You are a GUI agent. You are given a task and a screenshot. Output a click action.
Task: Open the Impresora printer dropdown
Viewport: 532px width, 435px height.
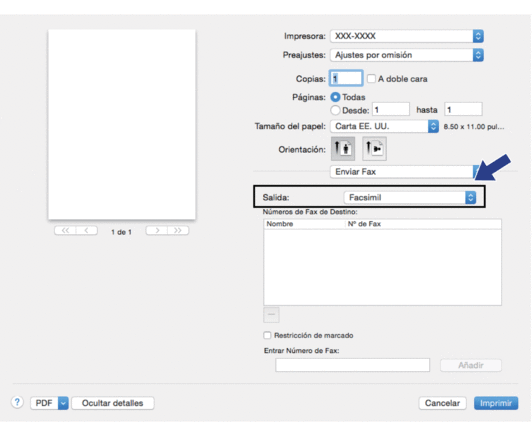pyautogui.click(x=407, y=36)
